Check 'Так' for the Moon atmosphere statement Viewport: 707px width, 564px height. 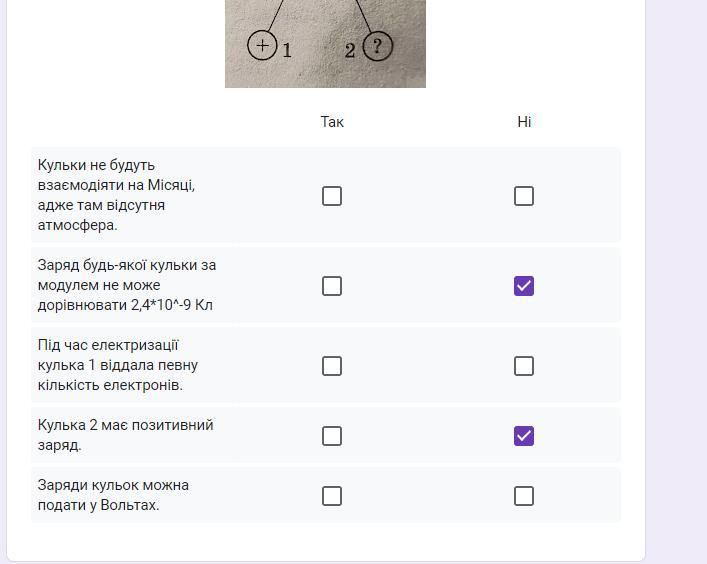[332, 196]
